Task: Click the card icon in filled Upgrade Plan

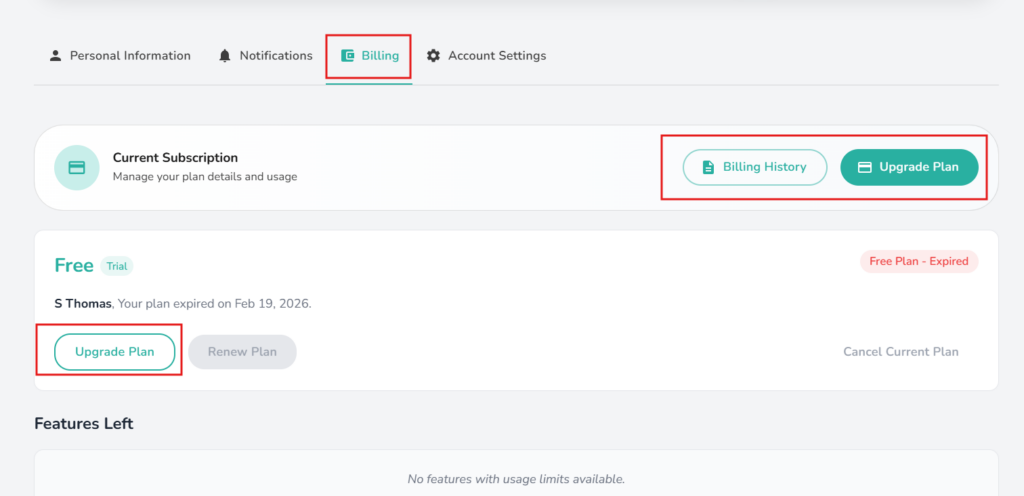Action: tap(865, 167)
